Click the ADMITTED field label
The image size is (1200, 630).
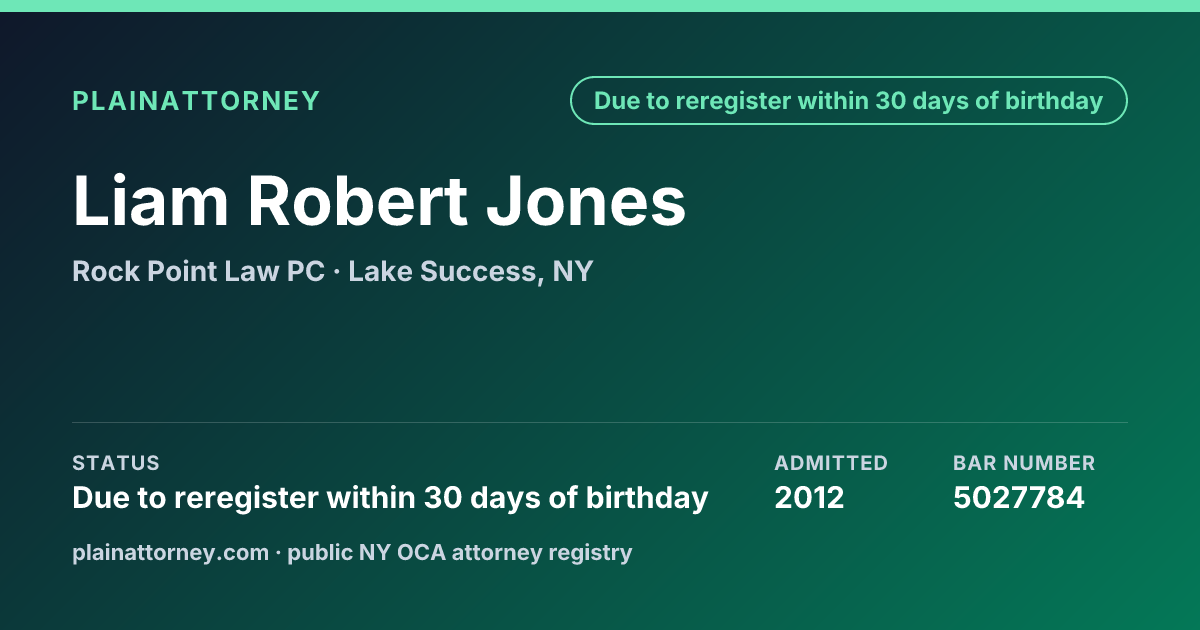(x=831, y=463)
